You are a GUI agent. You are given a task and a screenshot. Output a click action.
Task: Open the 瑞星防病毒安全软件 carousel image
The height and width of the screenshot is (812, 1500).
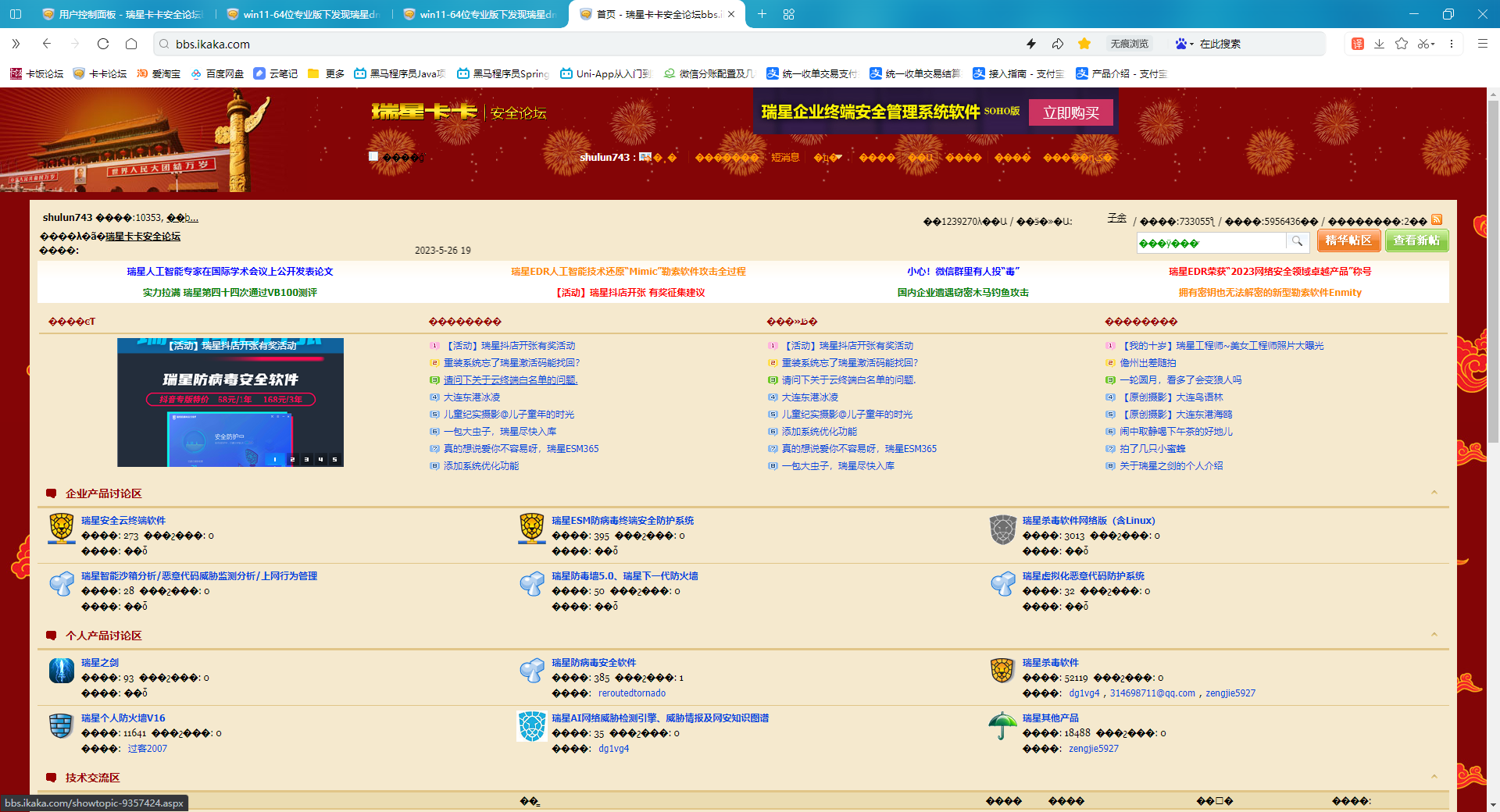point(230,402)
